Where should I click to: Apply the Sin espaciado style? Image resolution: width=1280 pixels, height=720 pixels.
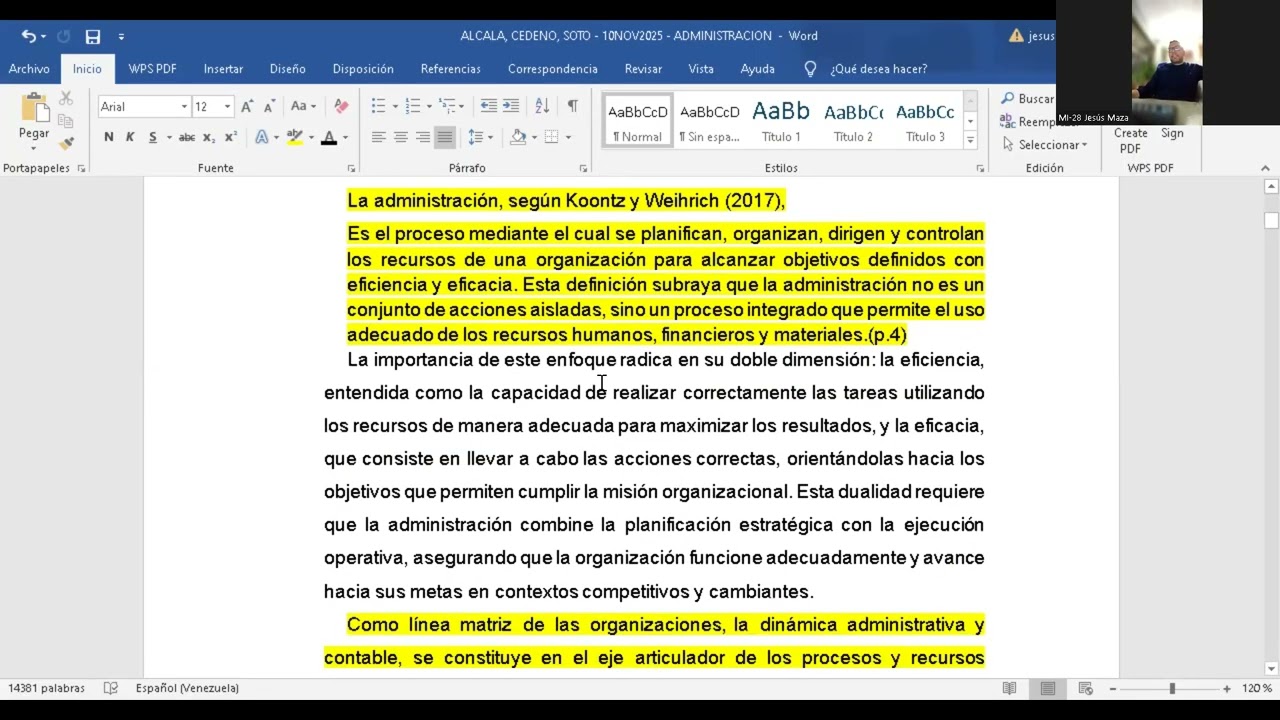[709, 122]
